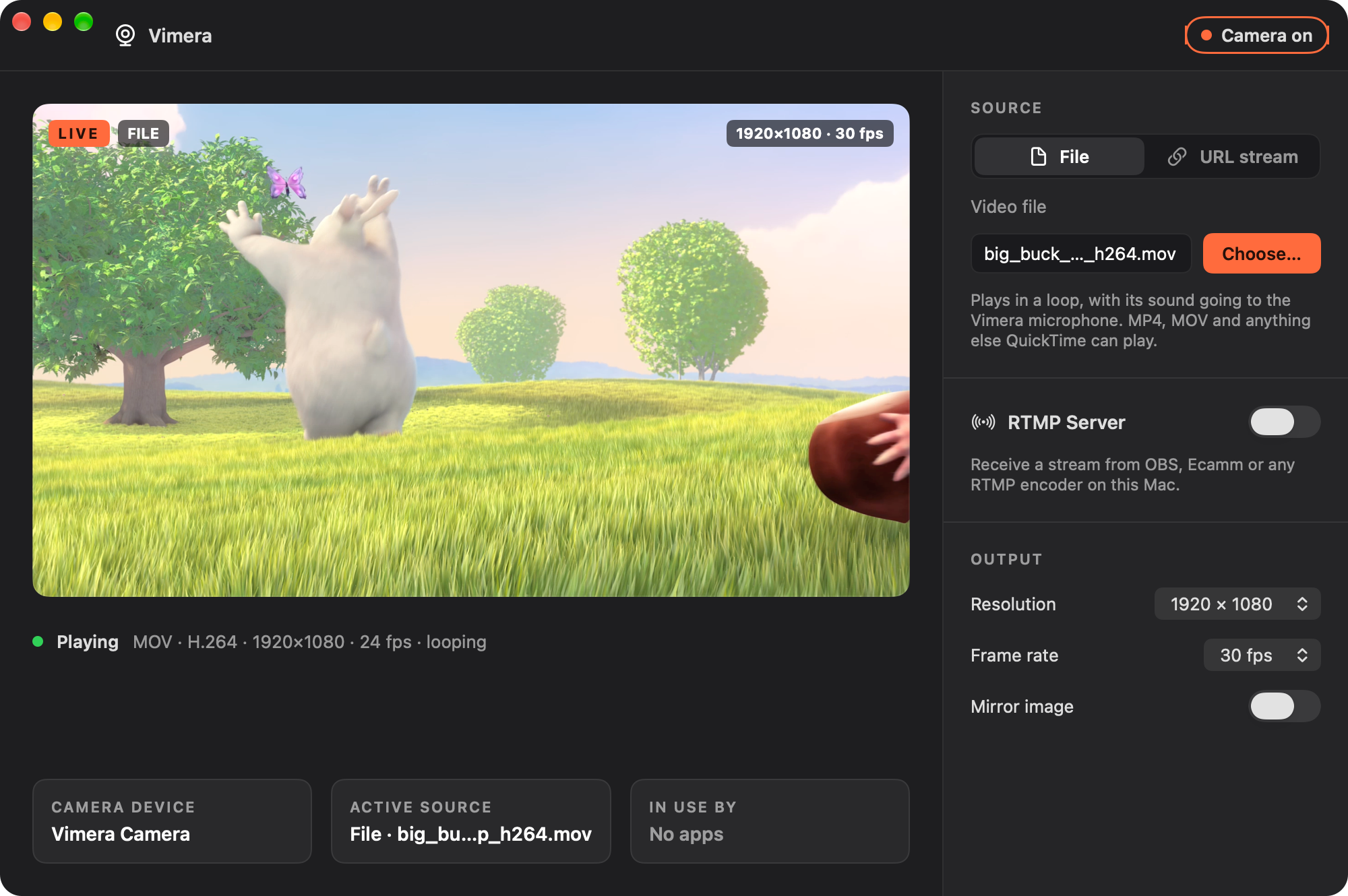Click the link chain icon for URL stream
Image resolution: width=1348 pixels, height=896 pixels.
point(1177,156)
